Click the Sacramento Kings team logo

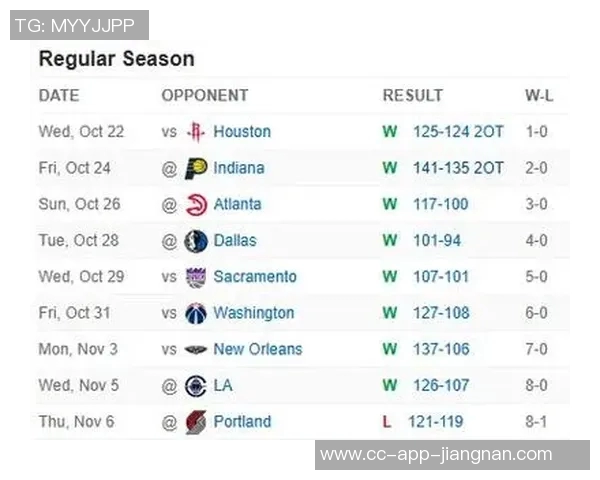[196, 277]
